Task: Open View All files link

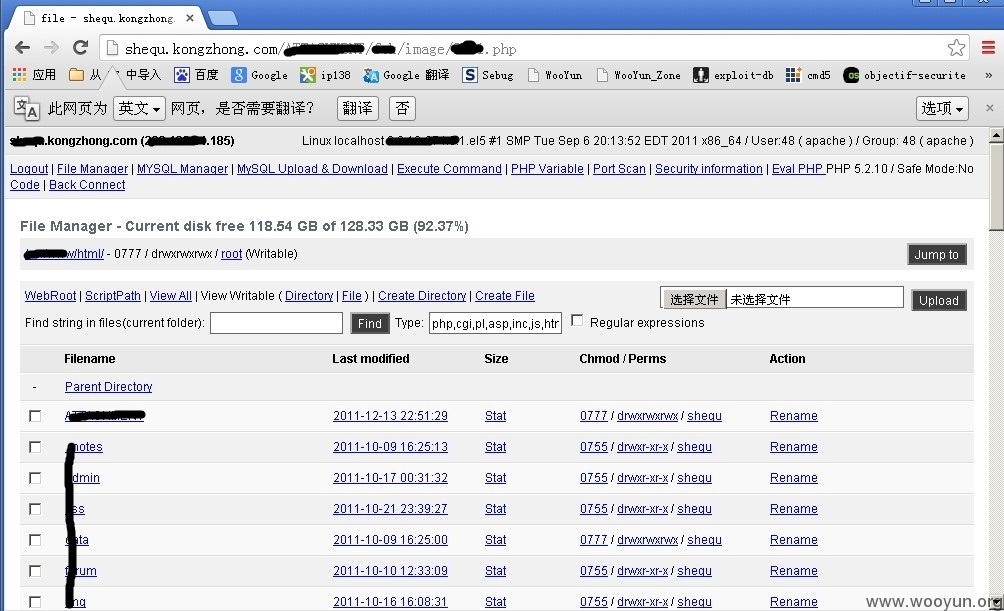Action: 170,296
